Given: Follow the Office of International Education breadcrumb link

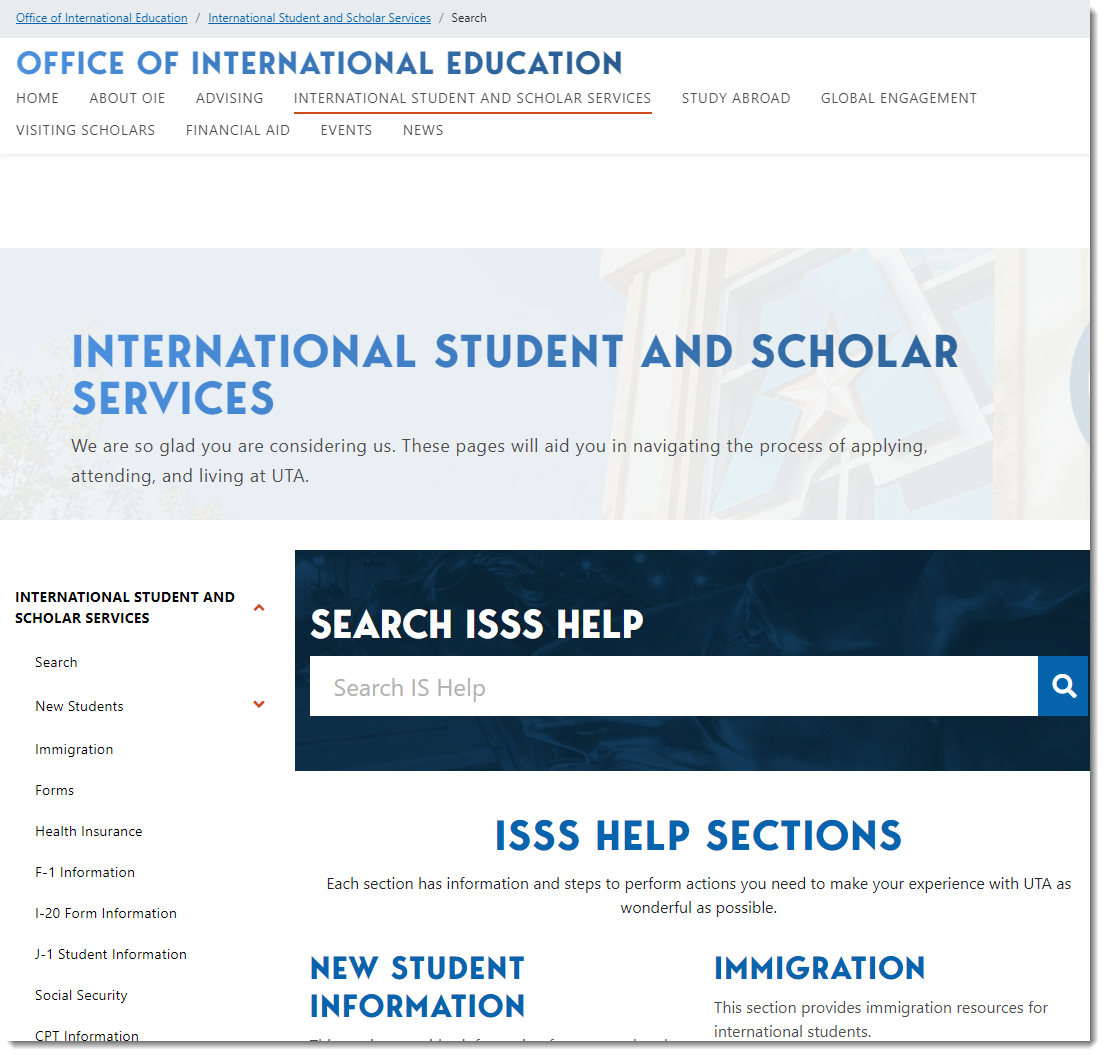Looking at the screenshot, I should coord(101,18).
